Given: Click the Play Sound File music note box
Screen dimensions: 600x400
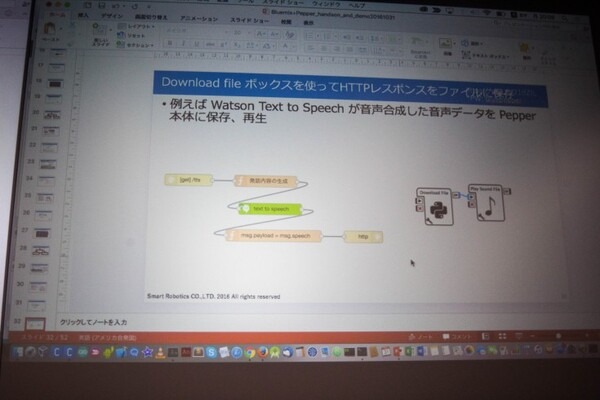Looking at the screenshot, I should (x=486, y=205).
